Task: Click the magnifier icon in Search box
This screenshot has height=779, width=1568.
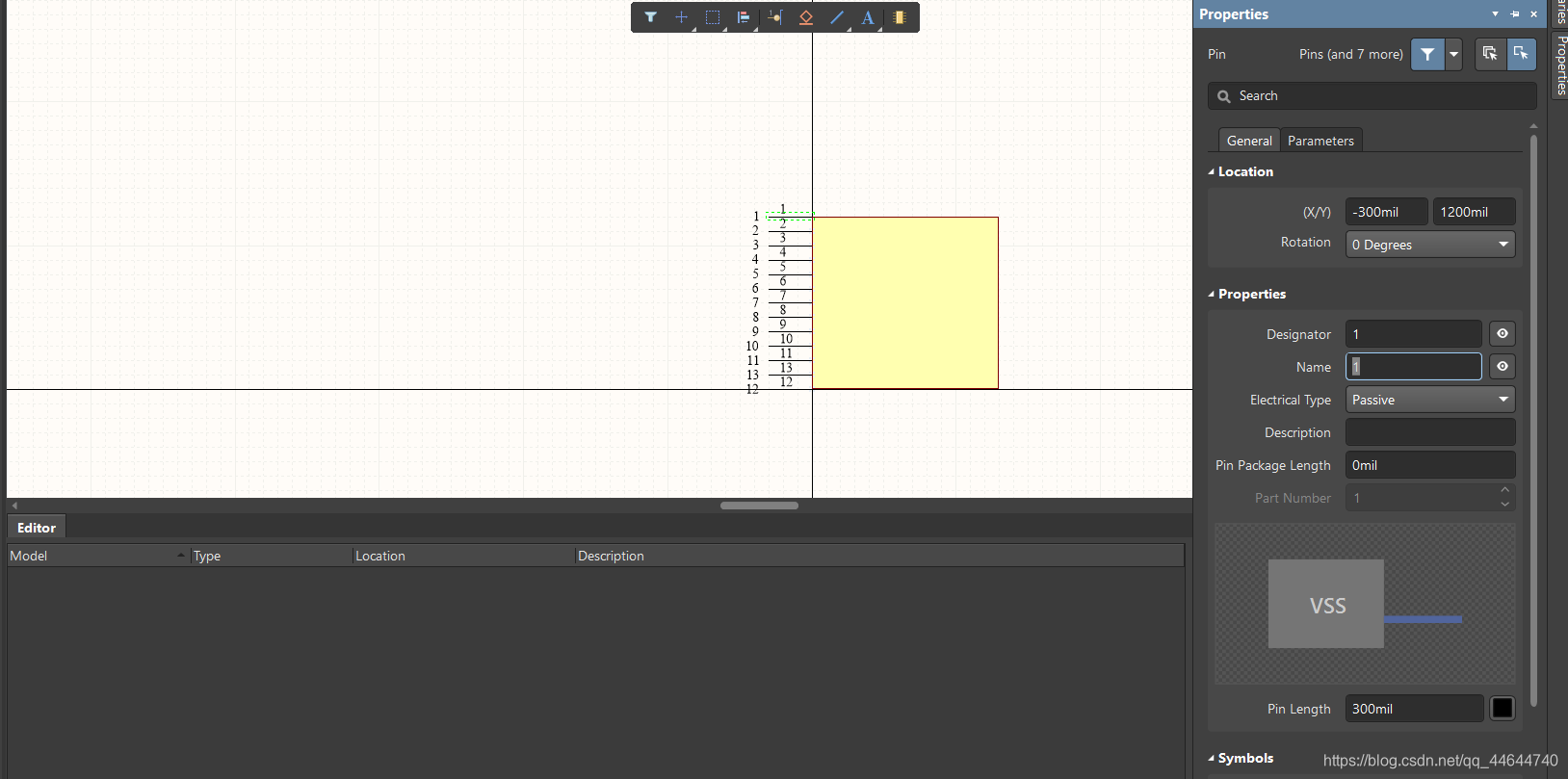Action: coord(1224,96)
